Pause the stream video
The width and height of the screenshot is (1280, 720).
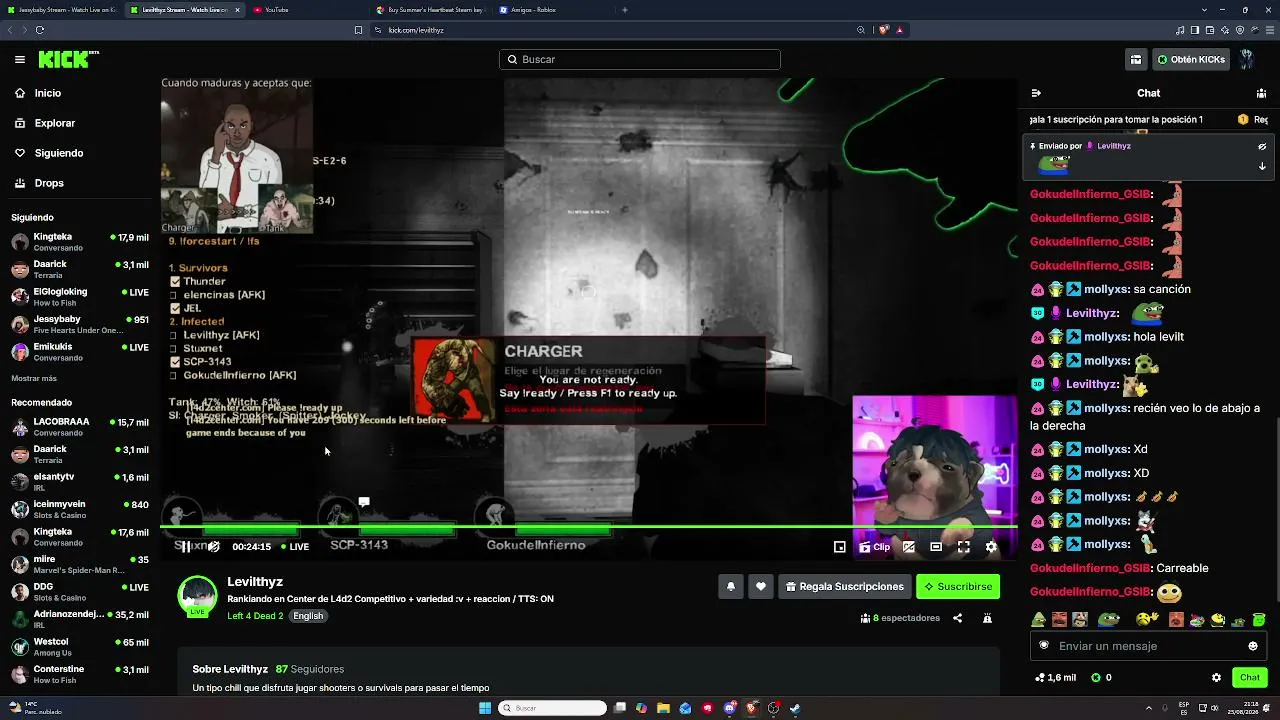(x=185, y=547)
